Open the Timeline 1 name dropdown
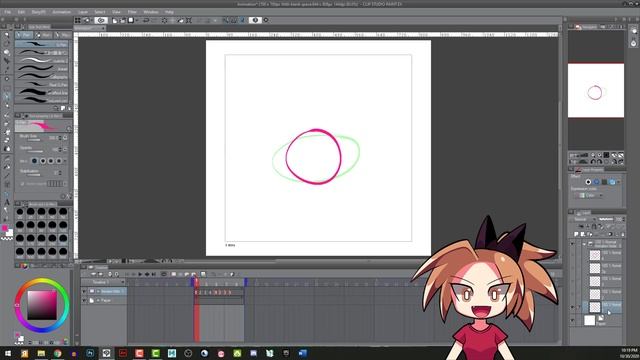 pyautogui.click(x=122, y=282)
